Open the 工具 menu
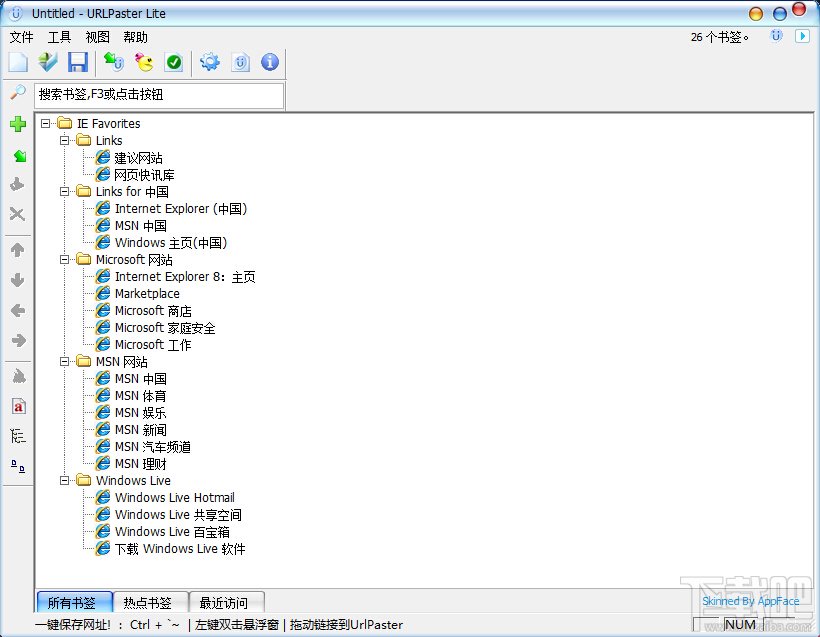820x637 pixels. click(59, 37)
